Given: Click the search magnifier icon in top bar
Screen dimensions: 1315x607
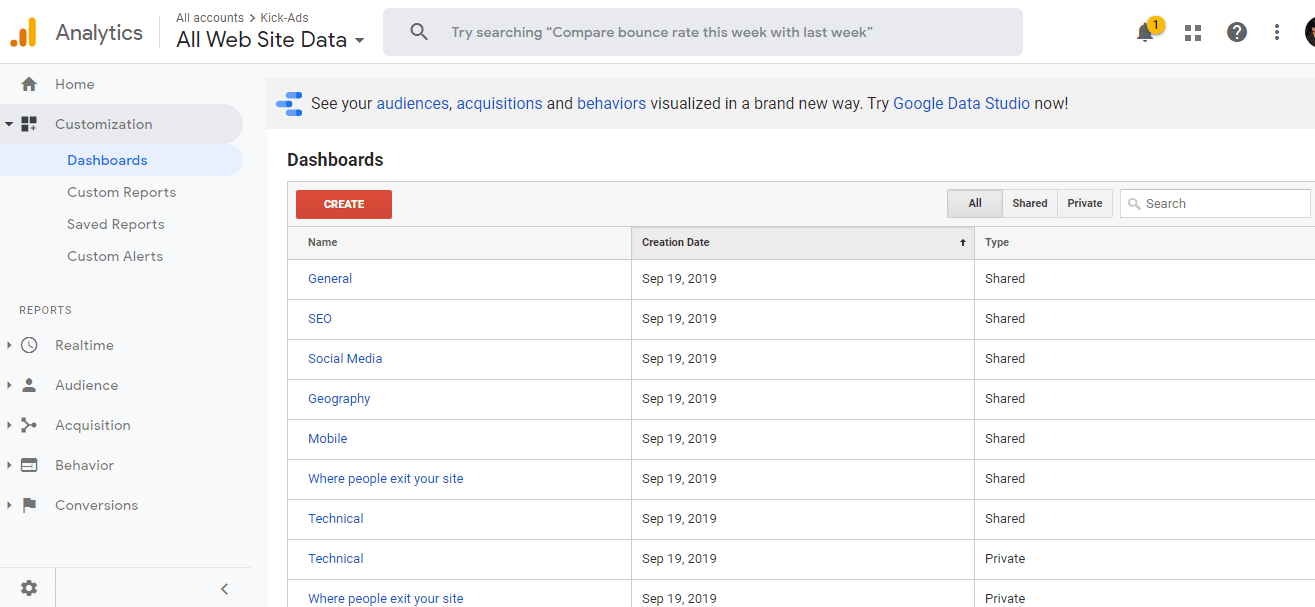Looking at the screenshot, I should (419, 32).
